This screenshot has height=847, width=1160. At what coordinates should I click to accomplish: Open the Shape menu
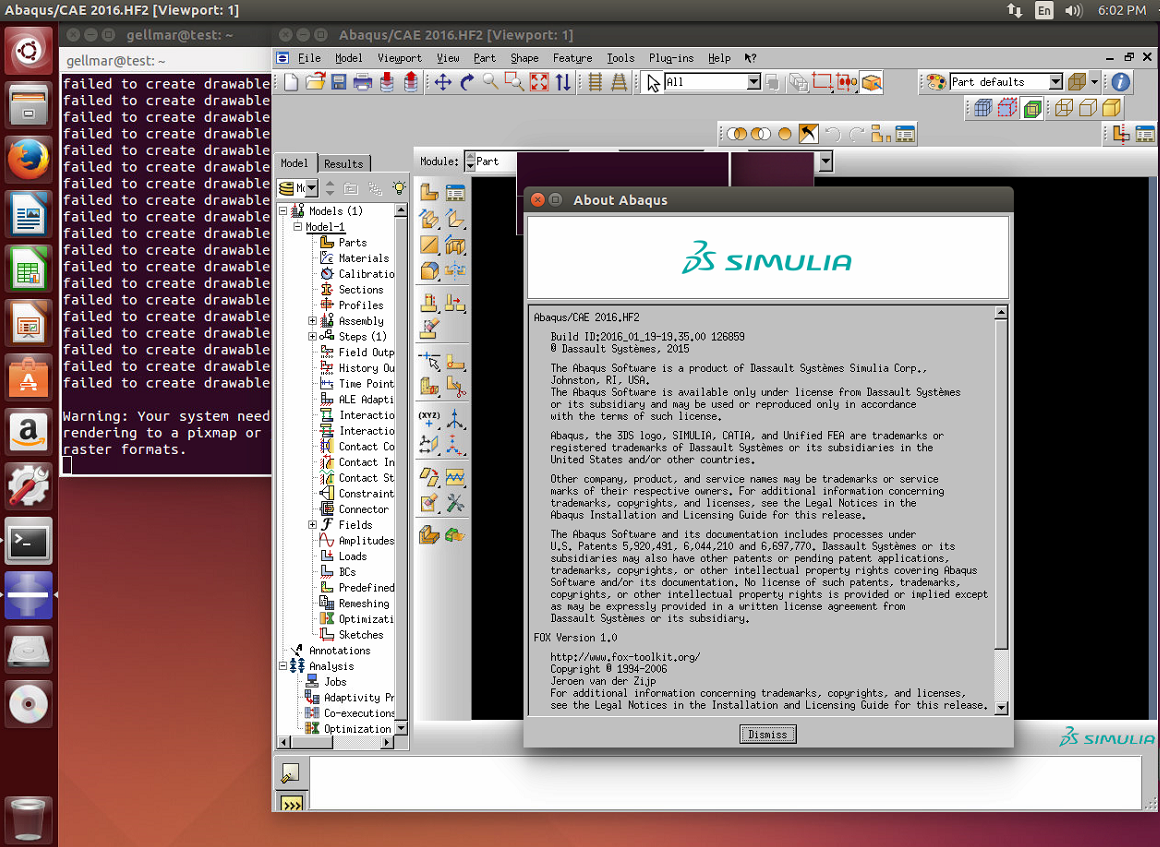[525, 58]
